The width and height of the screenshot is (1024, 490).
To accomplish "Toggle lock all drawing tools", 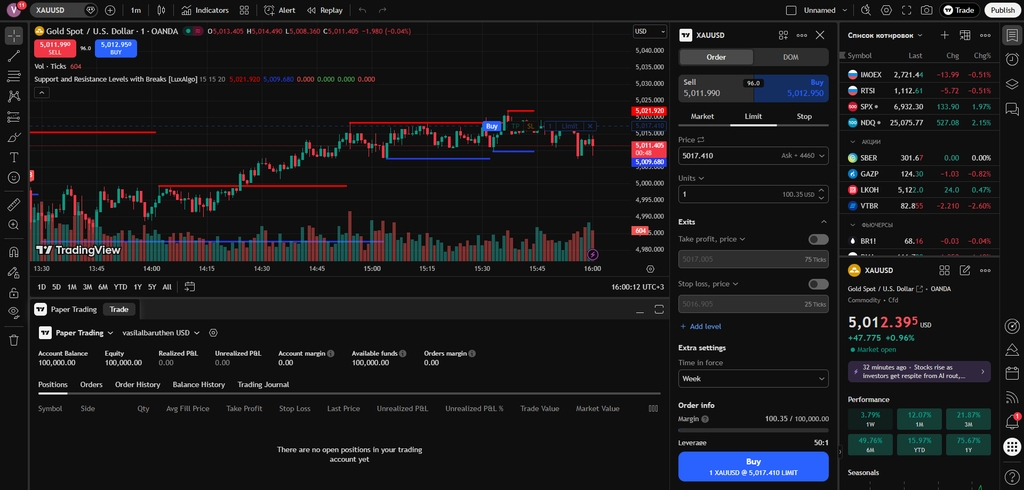I will pos(14,293).
